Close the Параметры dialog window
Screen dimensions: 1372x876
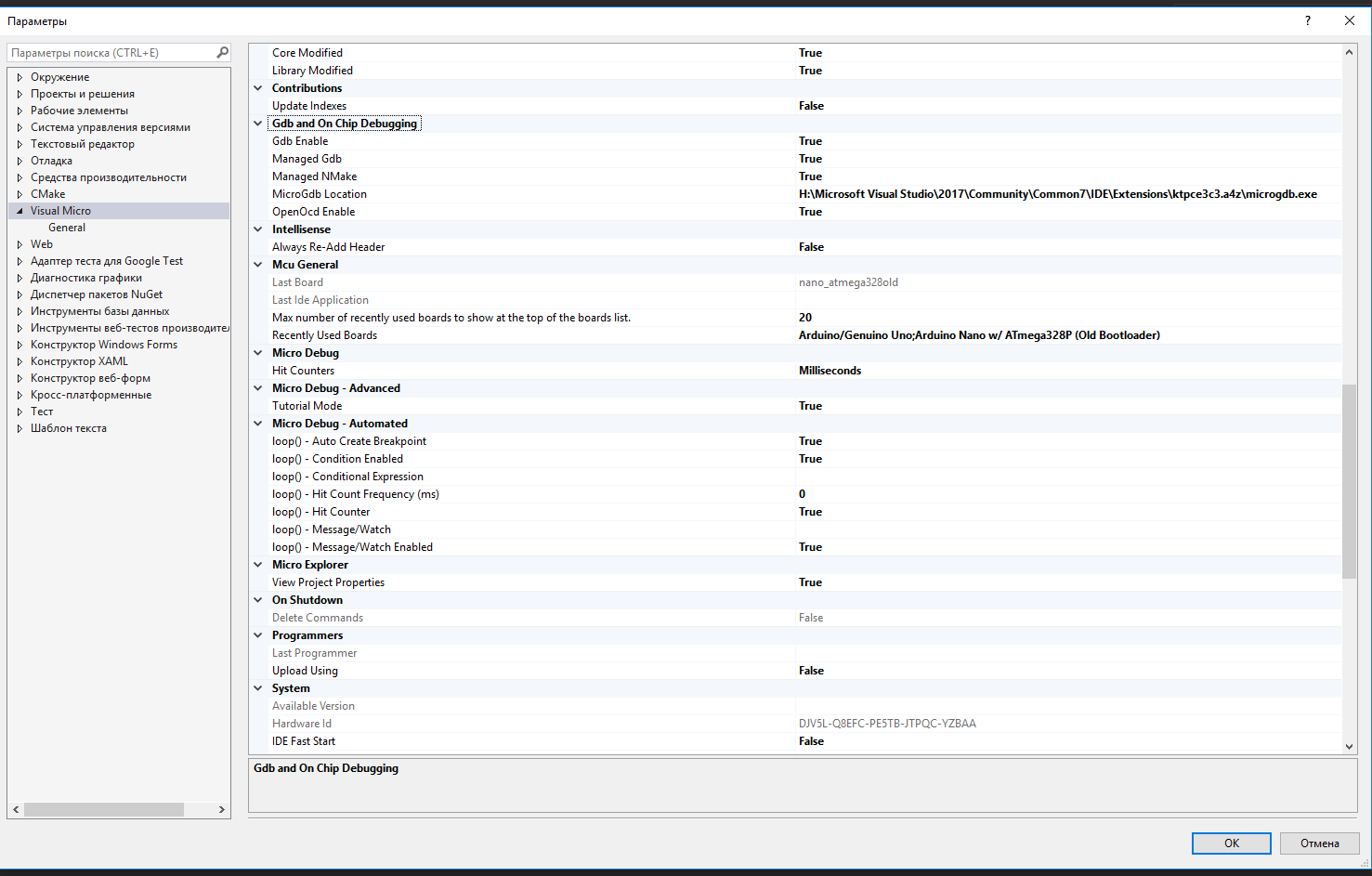point(1350,20)
